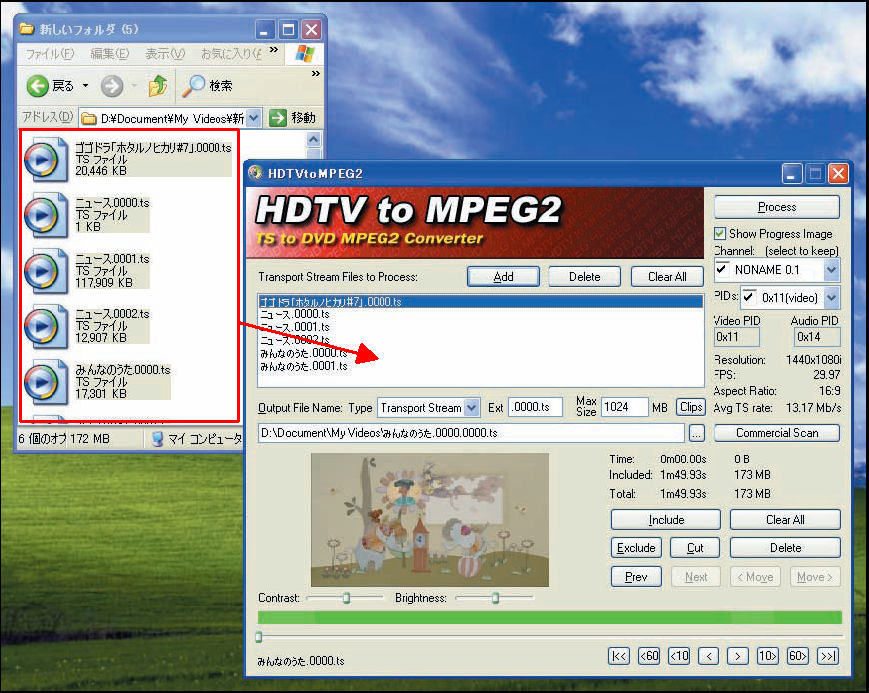Toggle the 0x11(video) PID checkbox

pyautogui.click(x=749, y=297)
